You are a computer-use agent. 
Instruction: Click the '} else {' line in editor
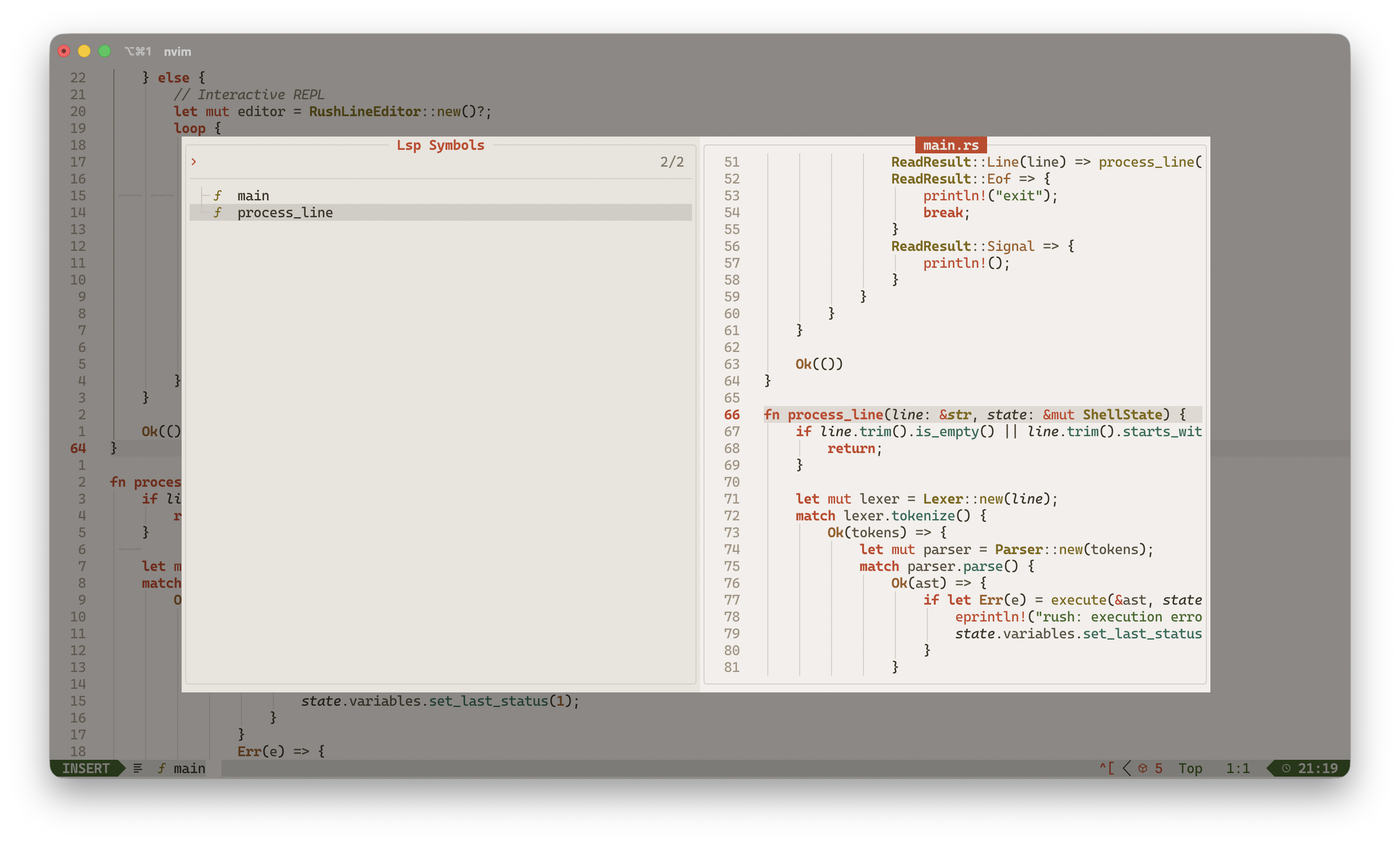(173, 78)
